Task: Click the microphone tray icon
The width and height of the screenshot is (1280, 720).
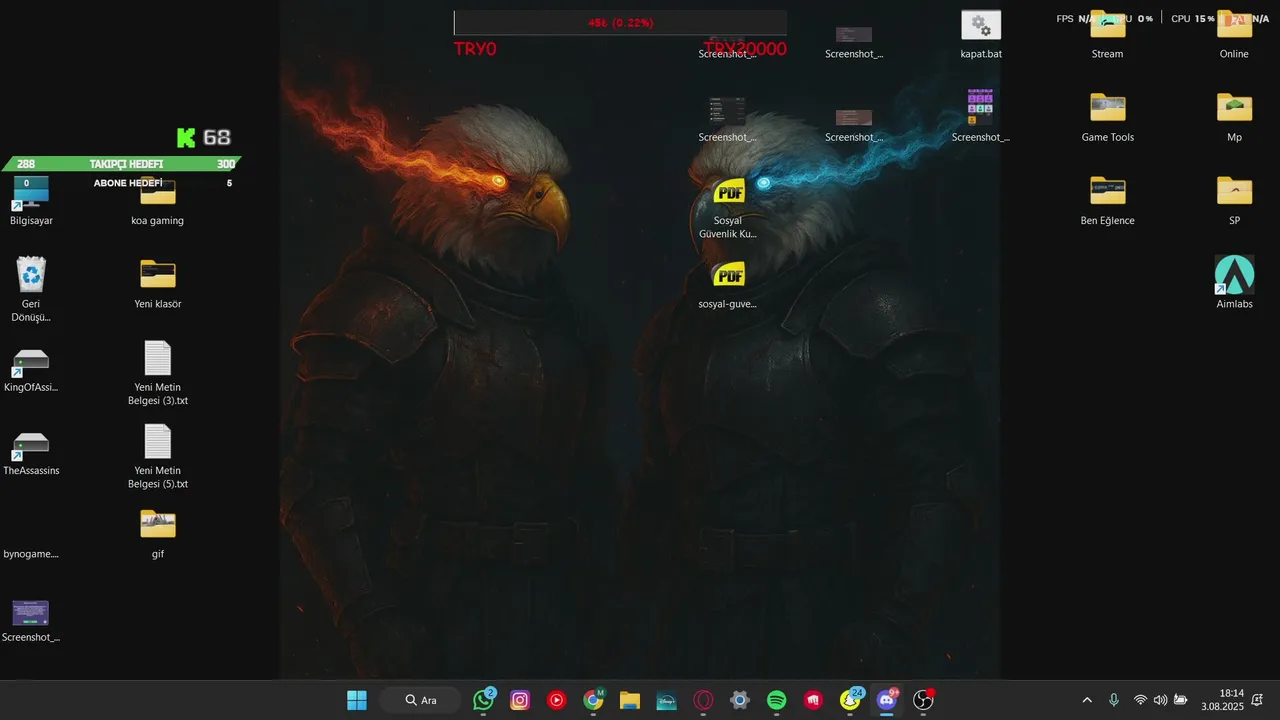Action: tap(1114, 700)
